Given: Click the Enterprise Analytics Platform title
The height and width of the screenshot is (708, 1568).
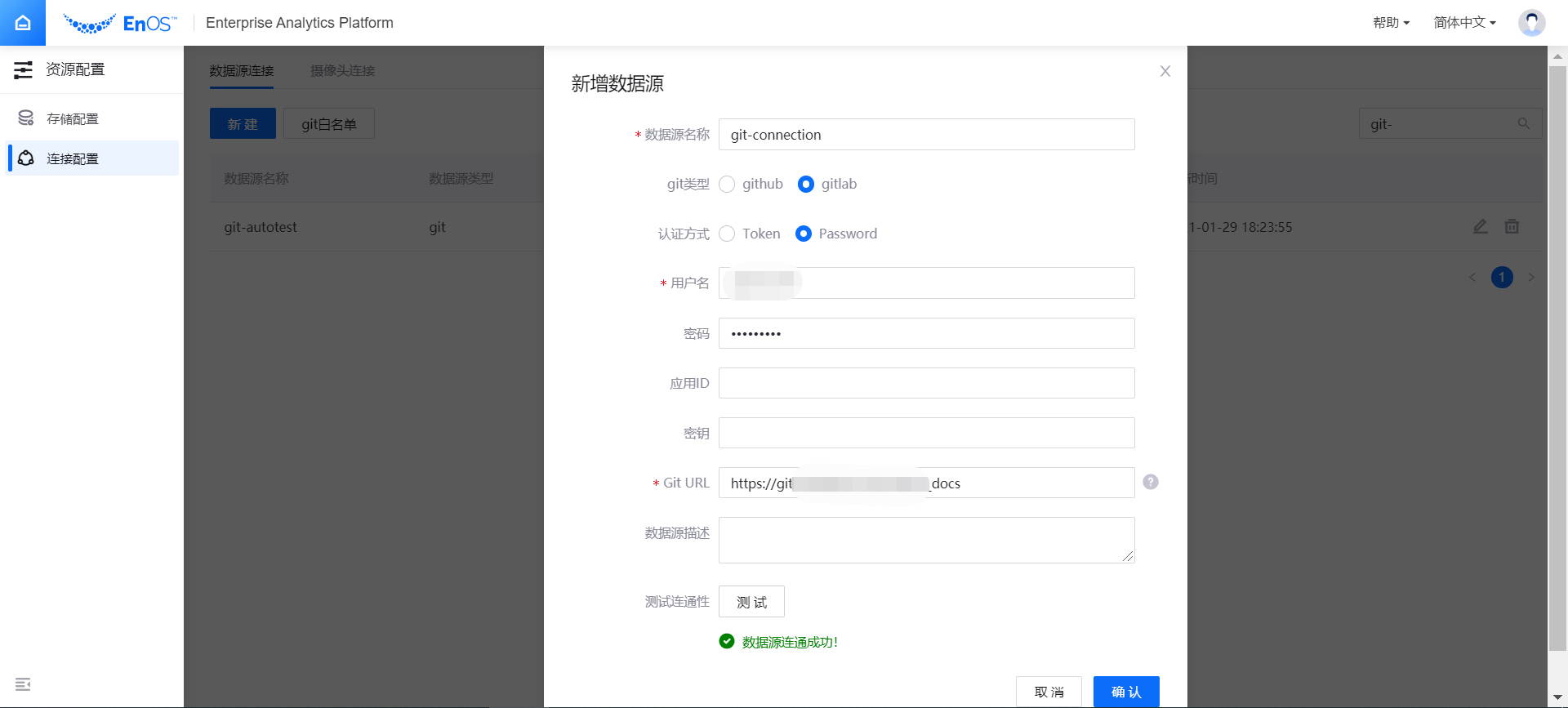Looking at the screenshot, I should coord(300,23).
